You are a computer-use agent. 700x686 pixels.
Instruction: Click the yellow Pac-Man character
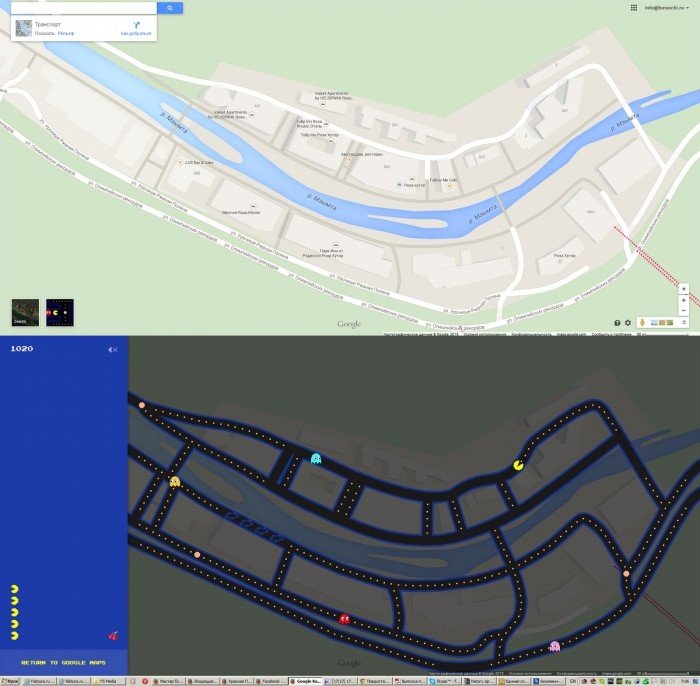[x=518, y=466]
